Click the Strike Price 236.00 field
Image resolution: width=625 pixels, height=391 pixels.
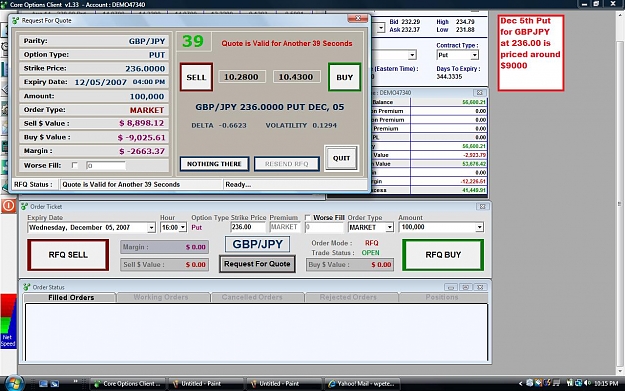pyautogui.click(x=248, y=227)
